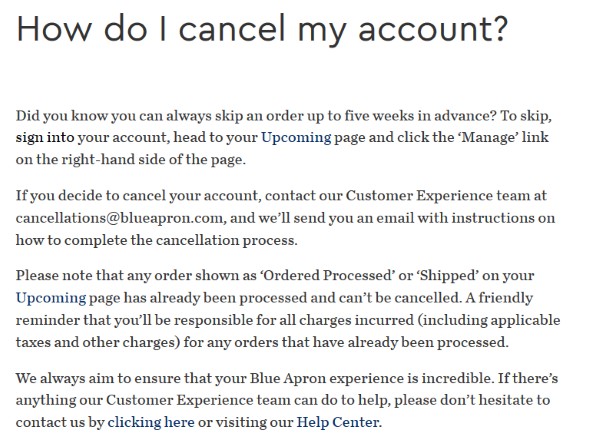Click the quoted 'Shipped' status text
Screen dimensions: 600x437
tap(447, 276)
